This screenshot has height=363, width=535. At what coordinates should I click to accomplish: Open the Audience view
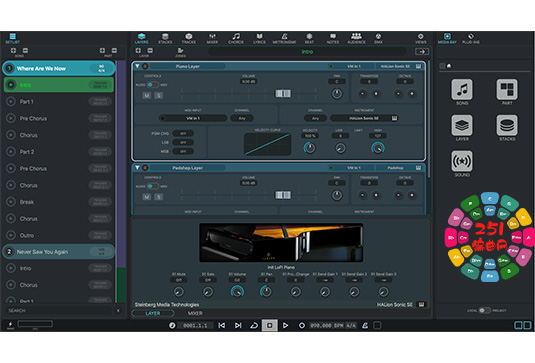click(356, 38)
